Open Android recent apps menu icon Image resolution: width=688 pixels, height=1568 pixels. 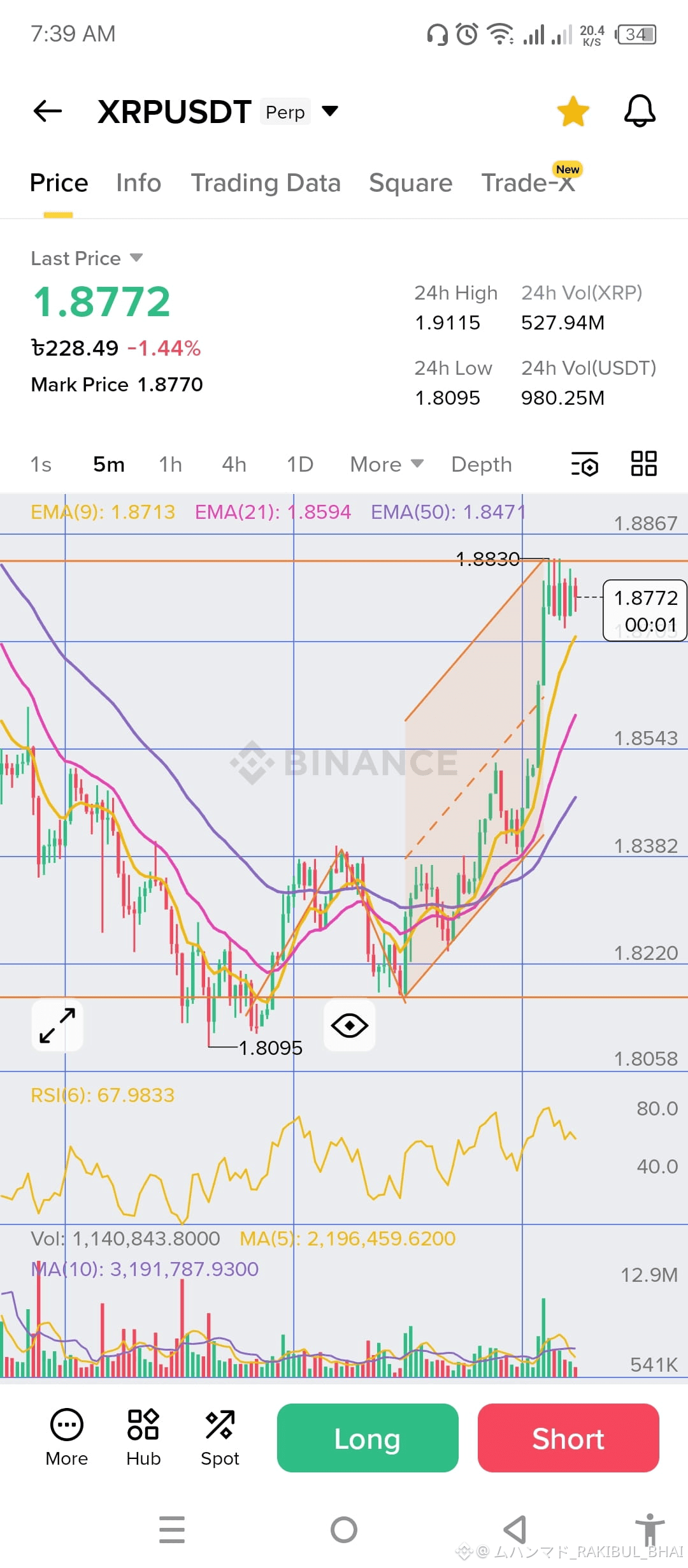172,1530
